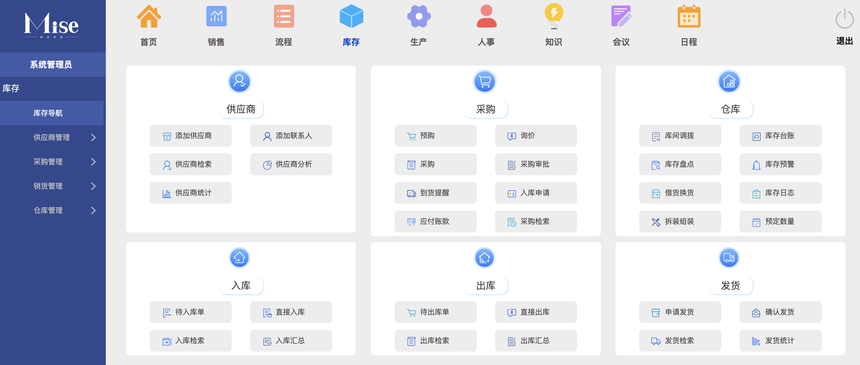Click 直接出库
This screenshot has width=860, height=365.
pos(536,312)
